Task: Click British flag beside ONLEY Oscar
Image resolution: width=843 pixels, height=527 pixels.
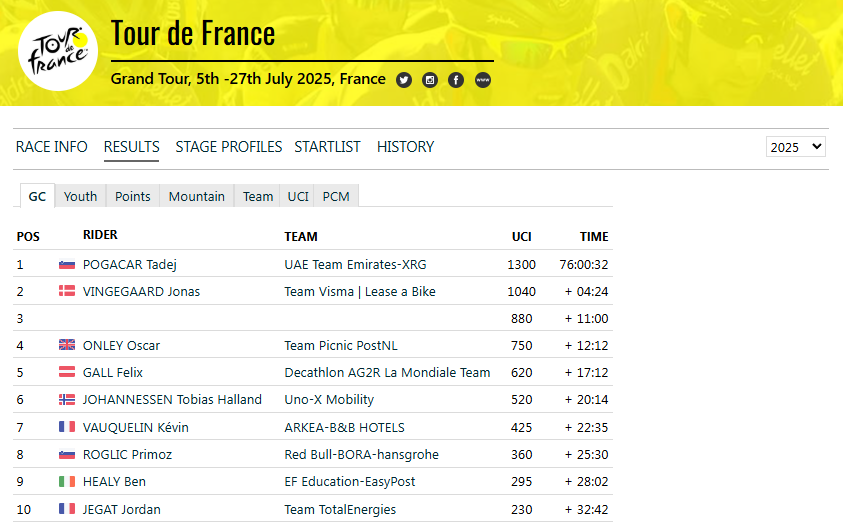Action: [67, 345]
